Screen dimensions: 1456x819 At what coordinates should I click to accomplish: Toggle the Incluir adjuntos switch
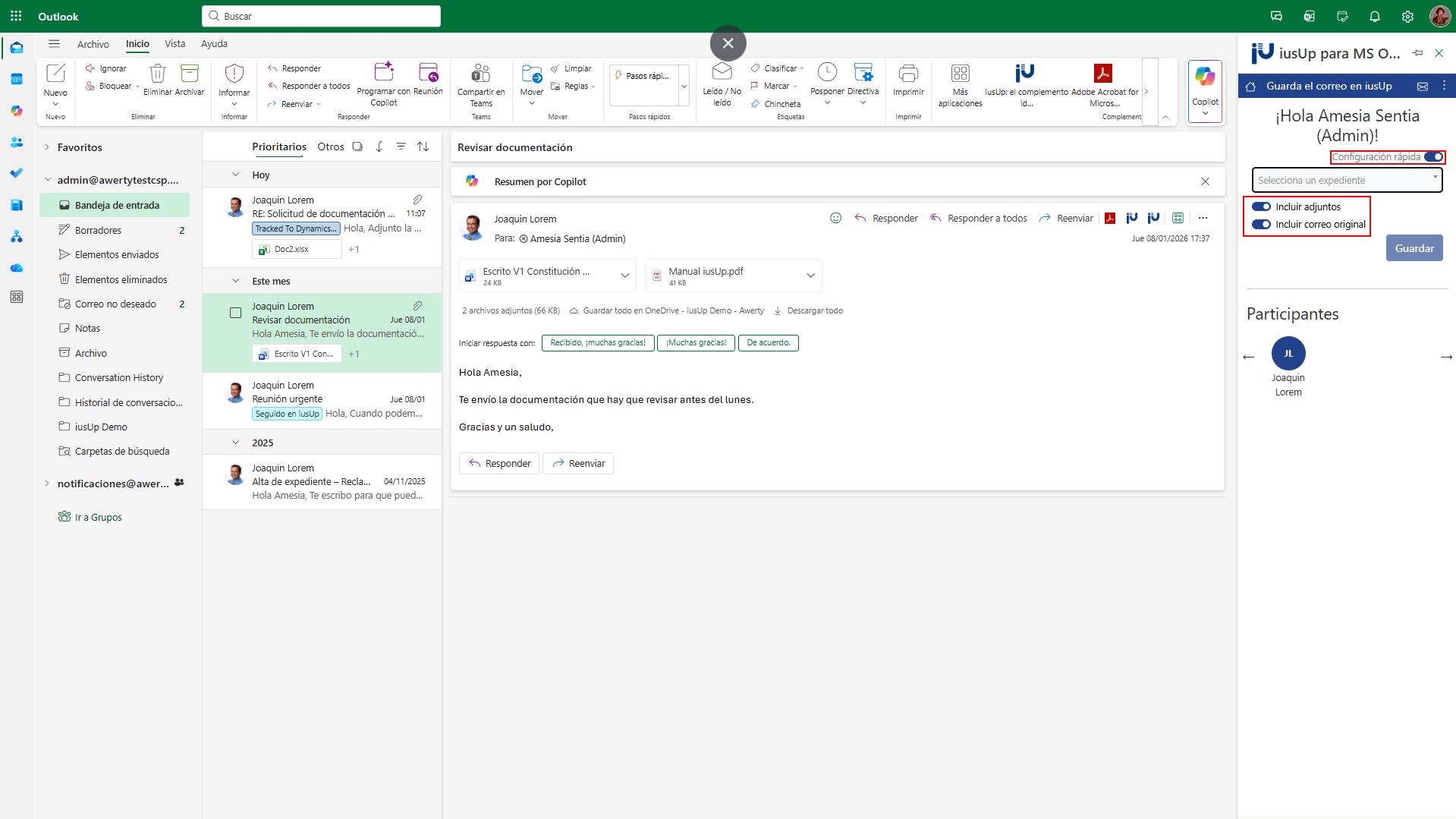[1261, 207]
